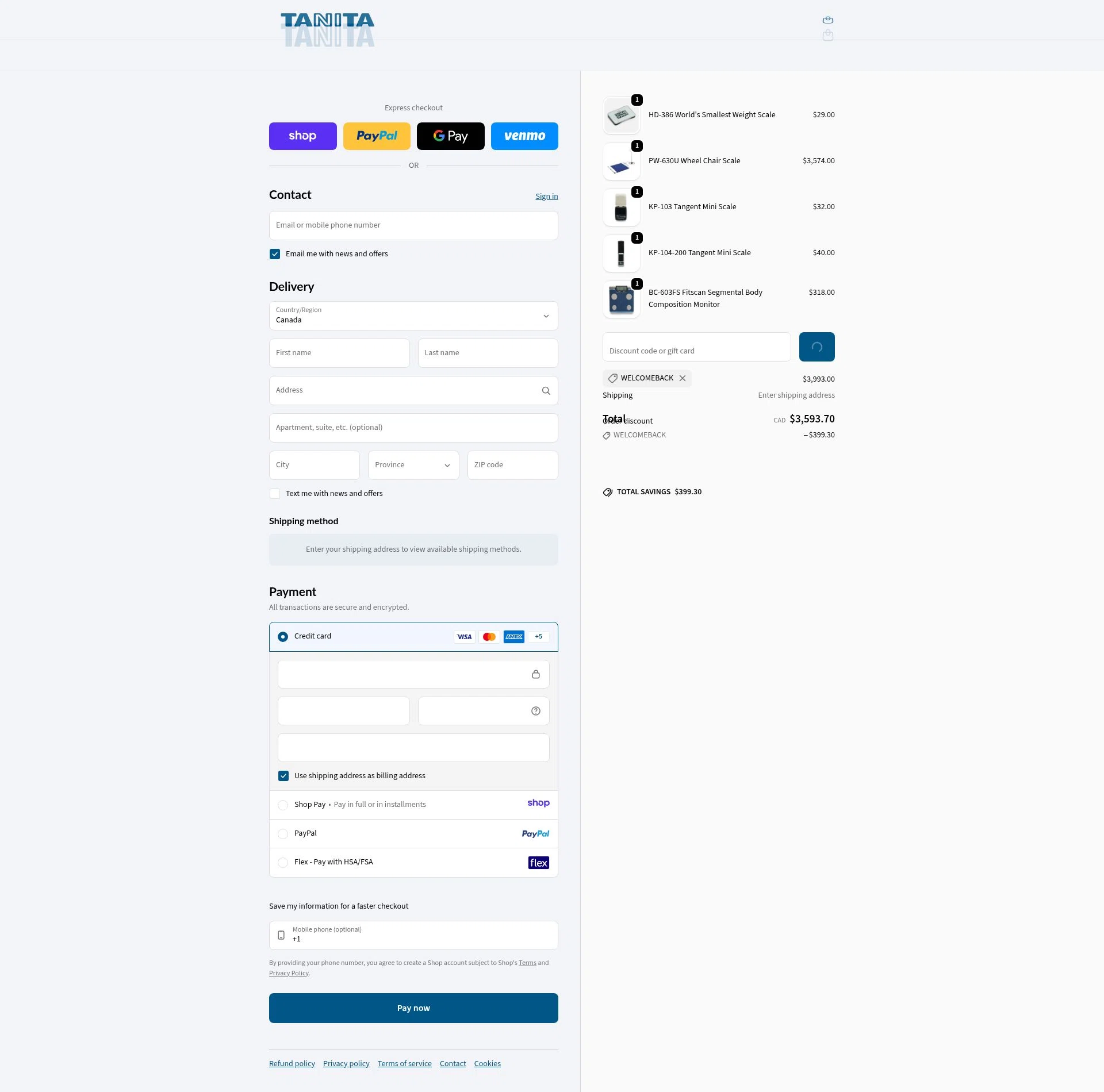
Task: Select PayPal as the payment method
Action: pos(282,834)
